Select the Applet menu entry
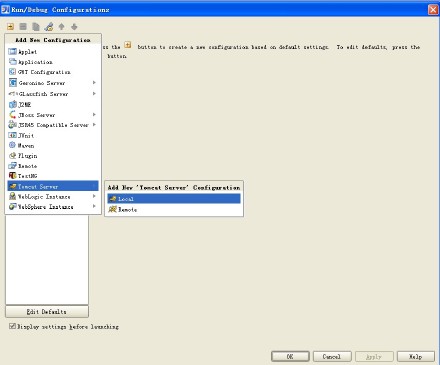The height and width of the screenshot is (365, 440). [53, 52]
